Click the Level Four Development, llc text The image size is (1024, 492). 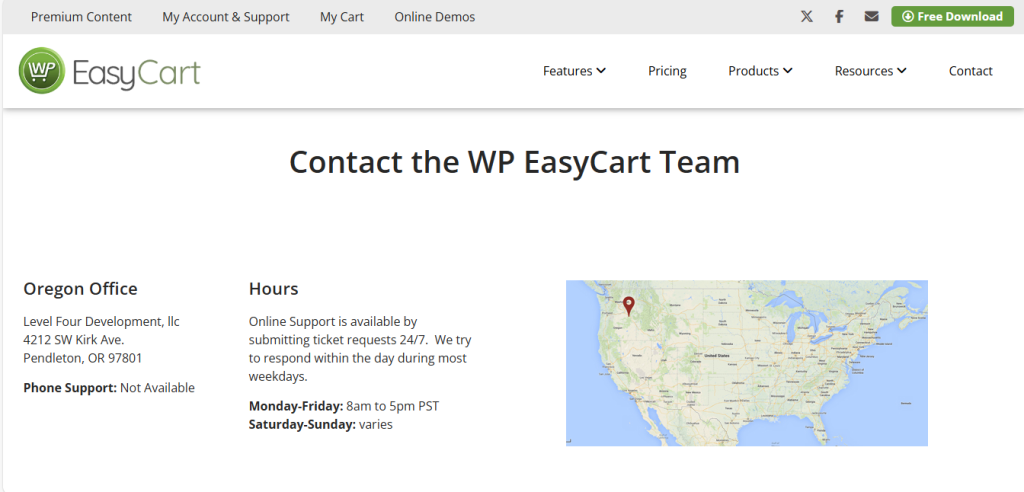coord(101,321)
